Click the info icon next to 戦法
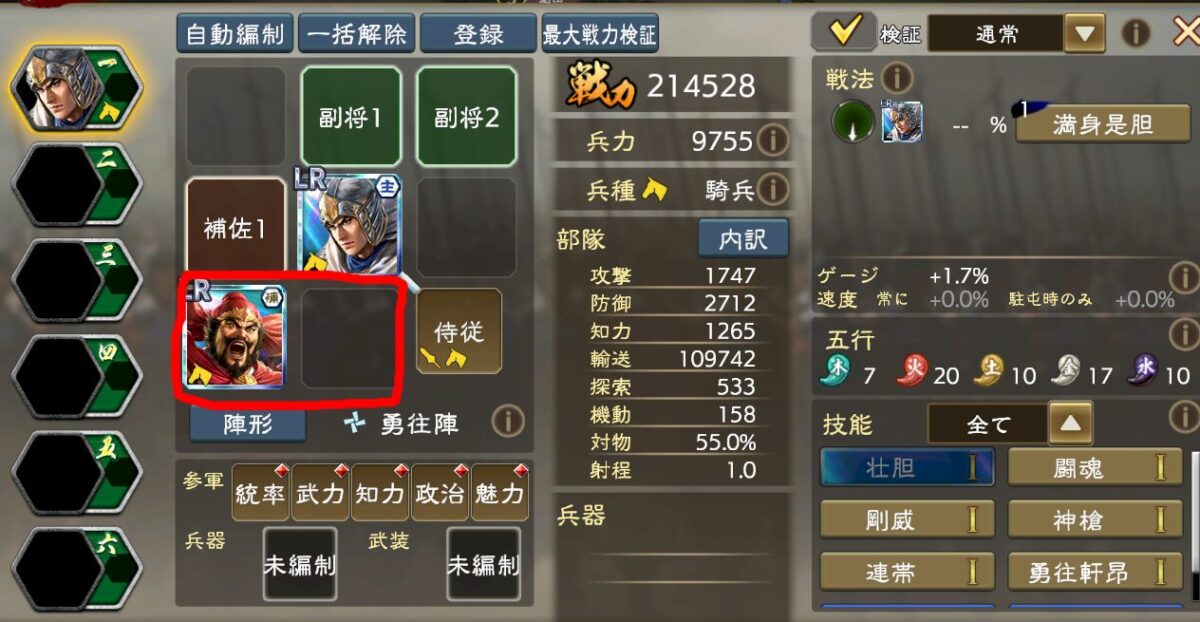 tap(896, 77)
